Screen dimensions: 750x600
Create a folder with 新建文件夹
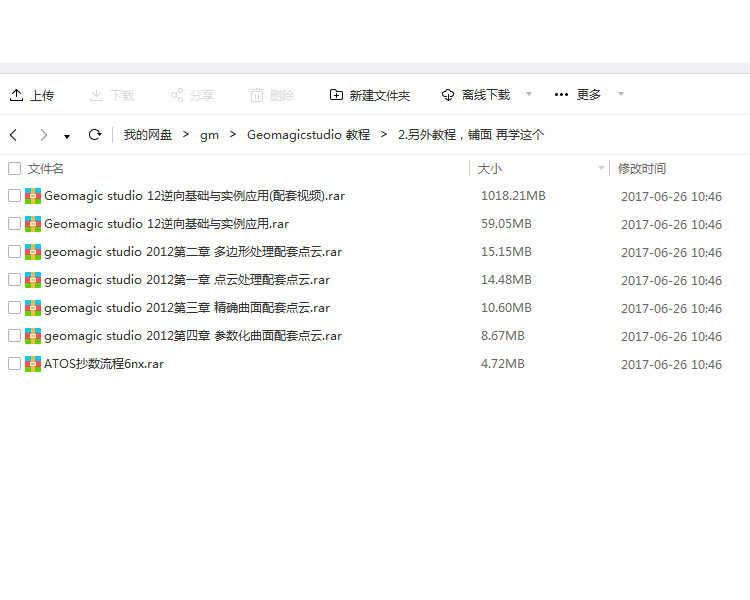pyautogui.click(x=370, y=95)
